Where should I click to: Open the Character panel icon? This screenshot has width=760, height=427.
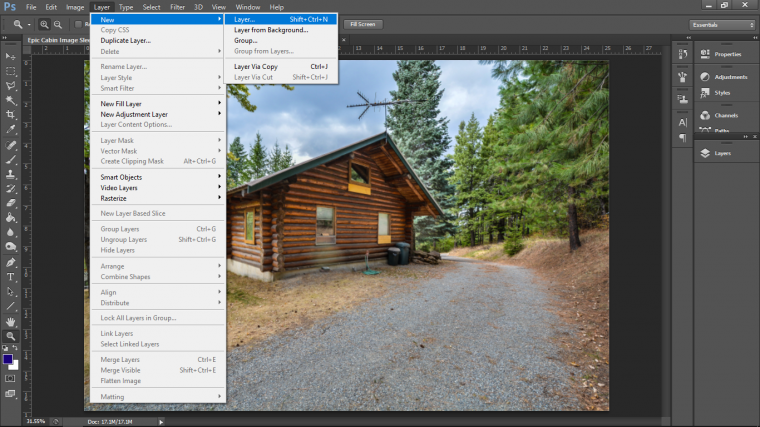[683, 123]
